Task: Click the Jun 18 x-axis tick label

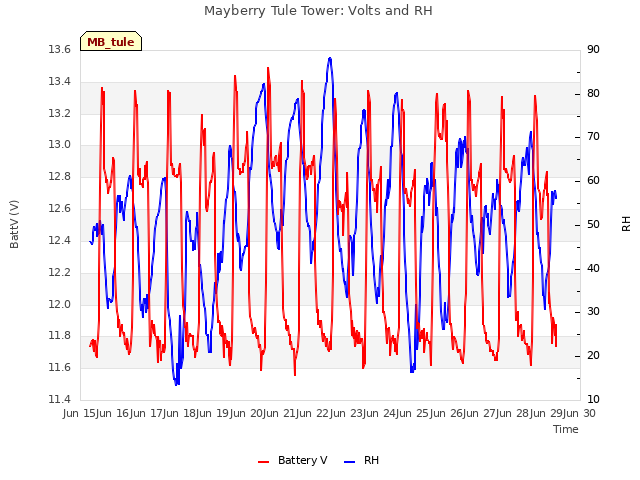Action: (x=180, y=413)
